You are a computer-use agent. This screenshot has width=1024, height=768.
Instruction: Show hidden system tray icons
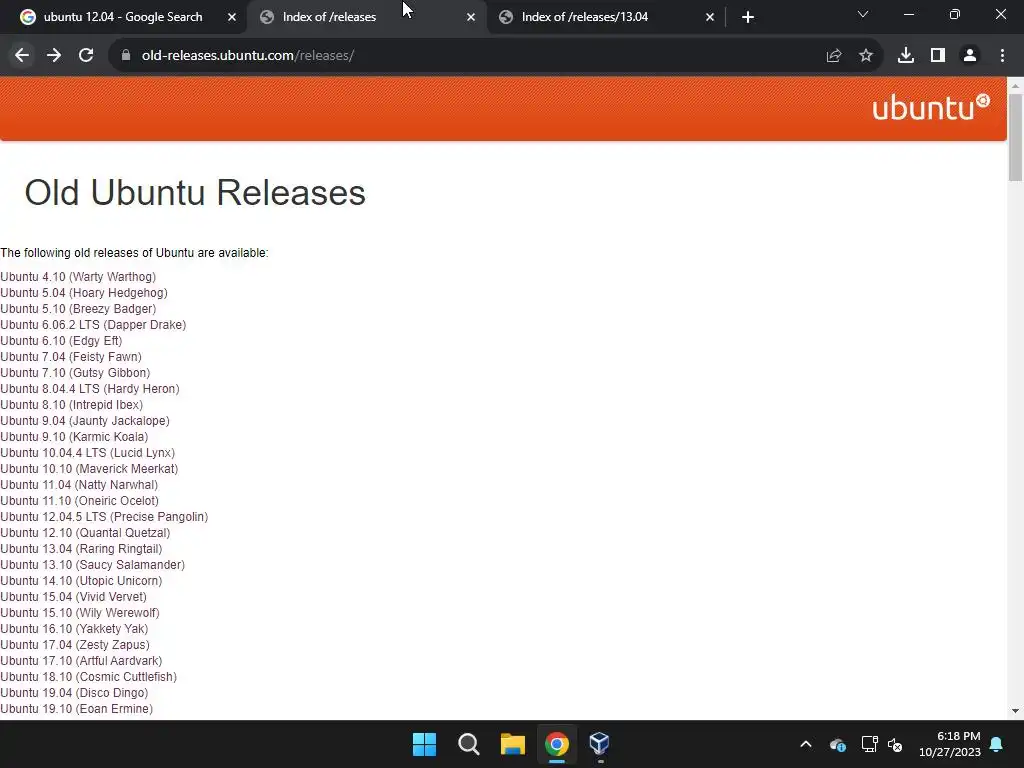point(806,744)
